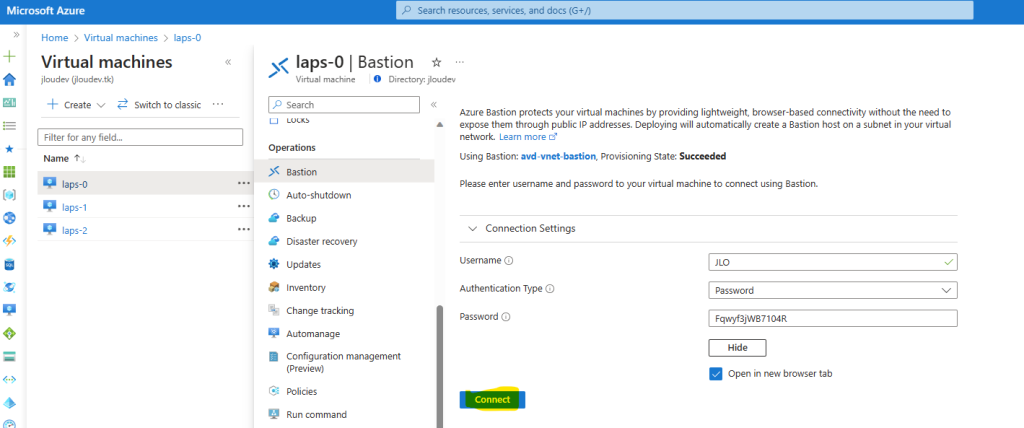Screen dimensions: 1024x428
Task: Click the Filter for any field box
Action: [140, 137]
